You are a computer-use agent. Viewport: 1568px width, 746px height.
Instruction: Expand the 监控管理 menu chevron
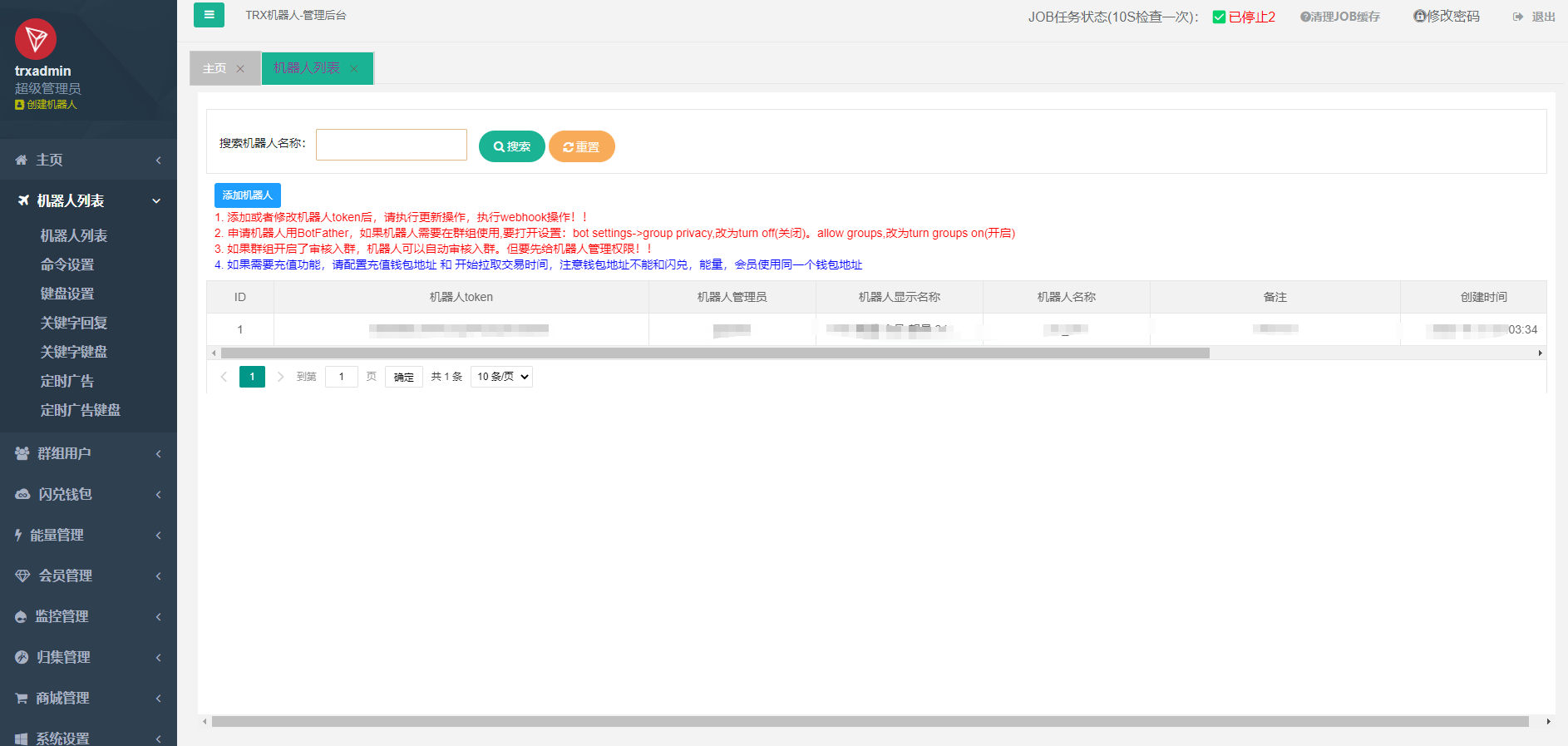pyautogui.click(x=158, y=617)
